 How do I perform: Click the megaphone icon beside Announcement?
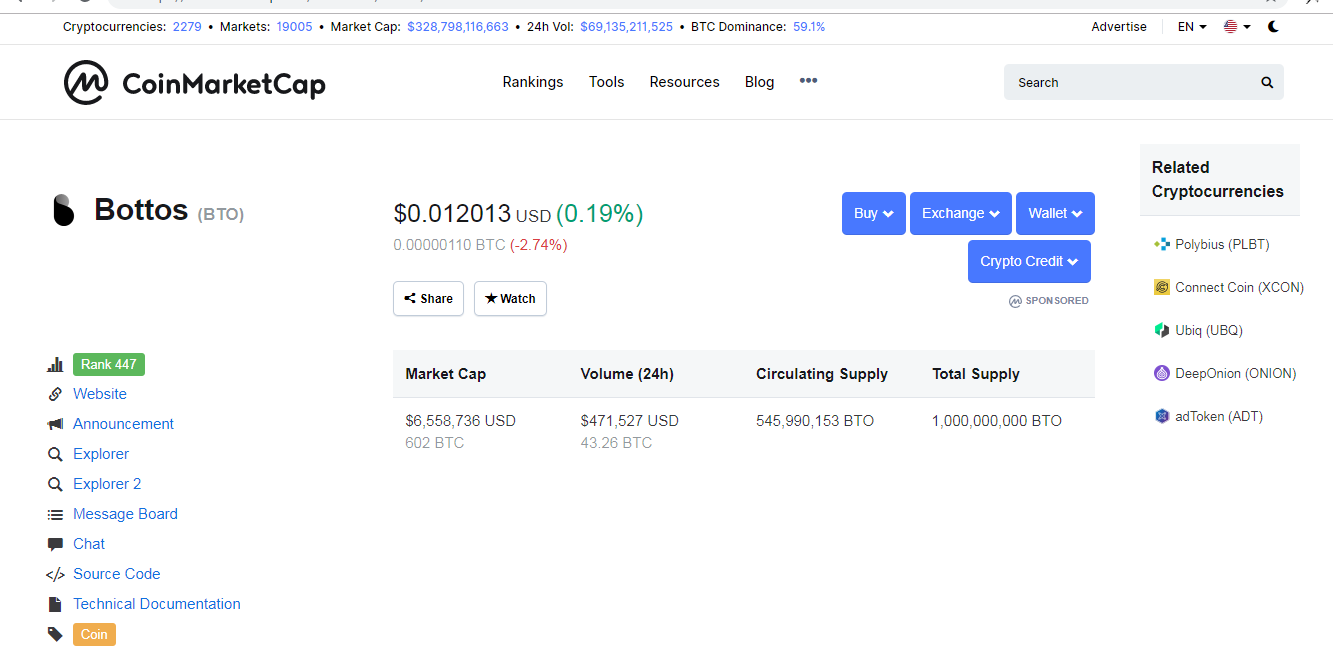click(x=55, y=424)
